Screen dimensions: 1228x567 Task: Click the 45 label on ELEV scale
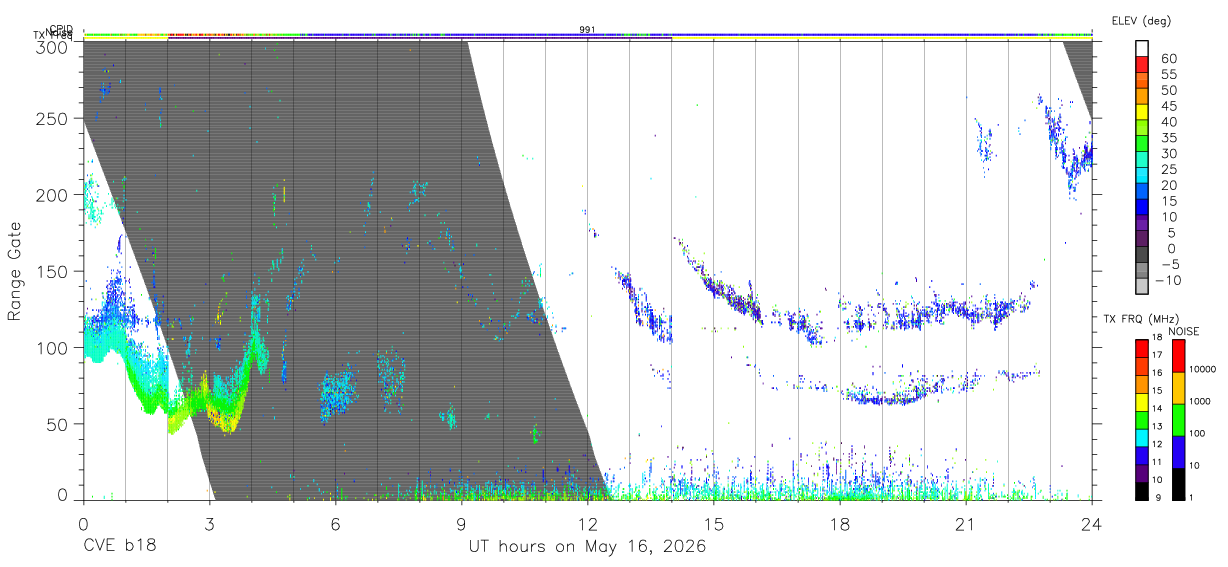click(1168, 106)
